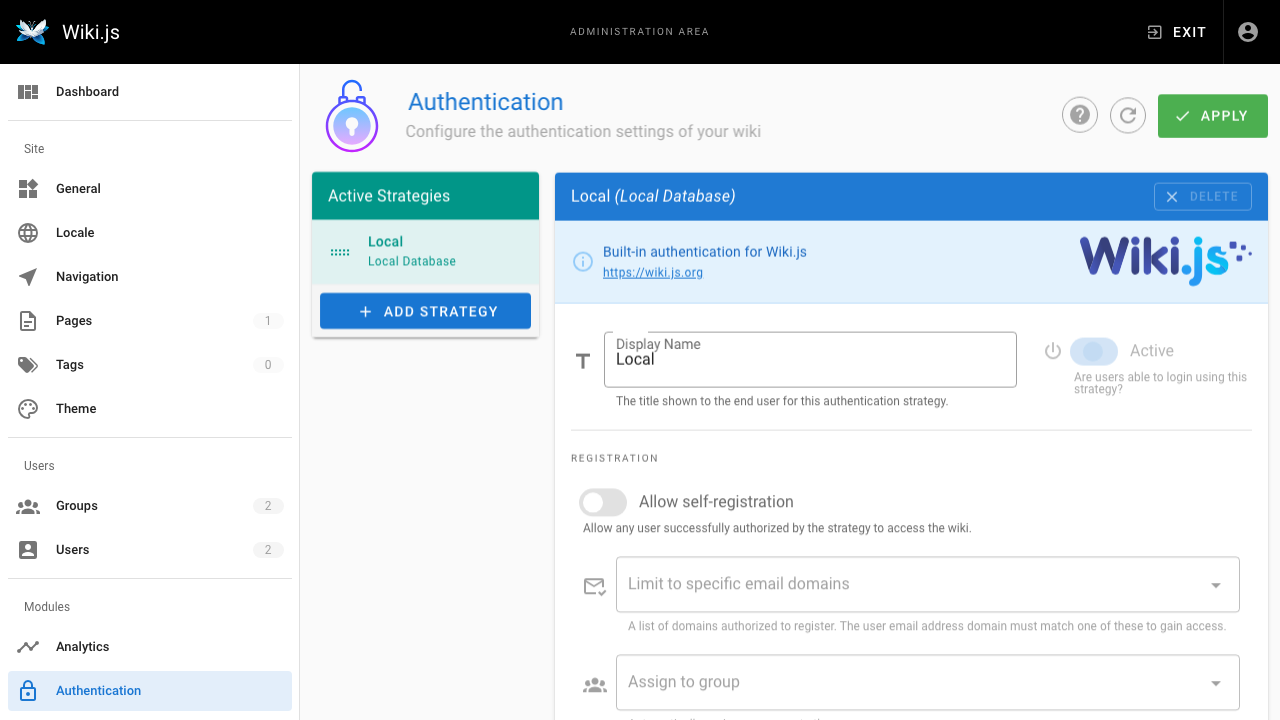Click the Users count badge 2

[268, 550]
